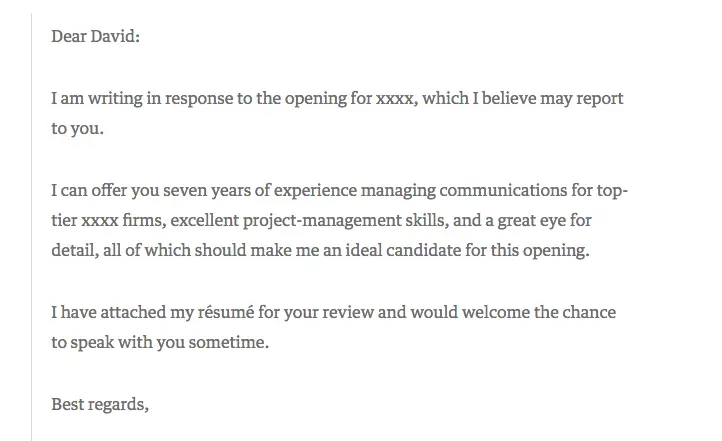Click the word "welcome" in last paragraph

pyautogui.click(x=496, y=312)
